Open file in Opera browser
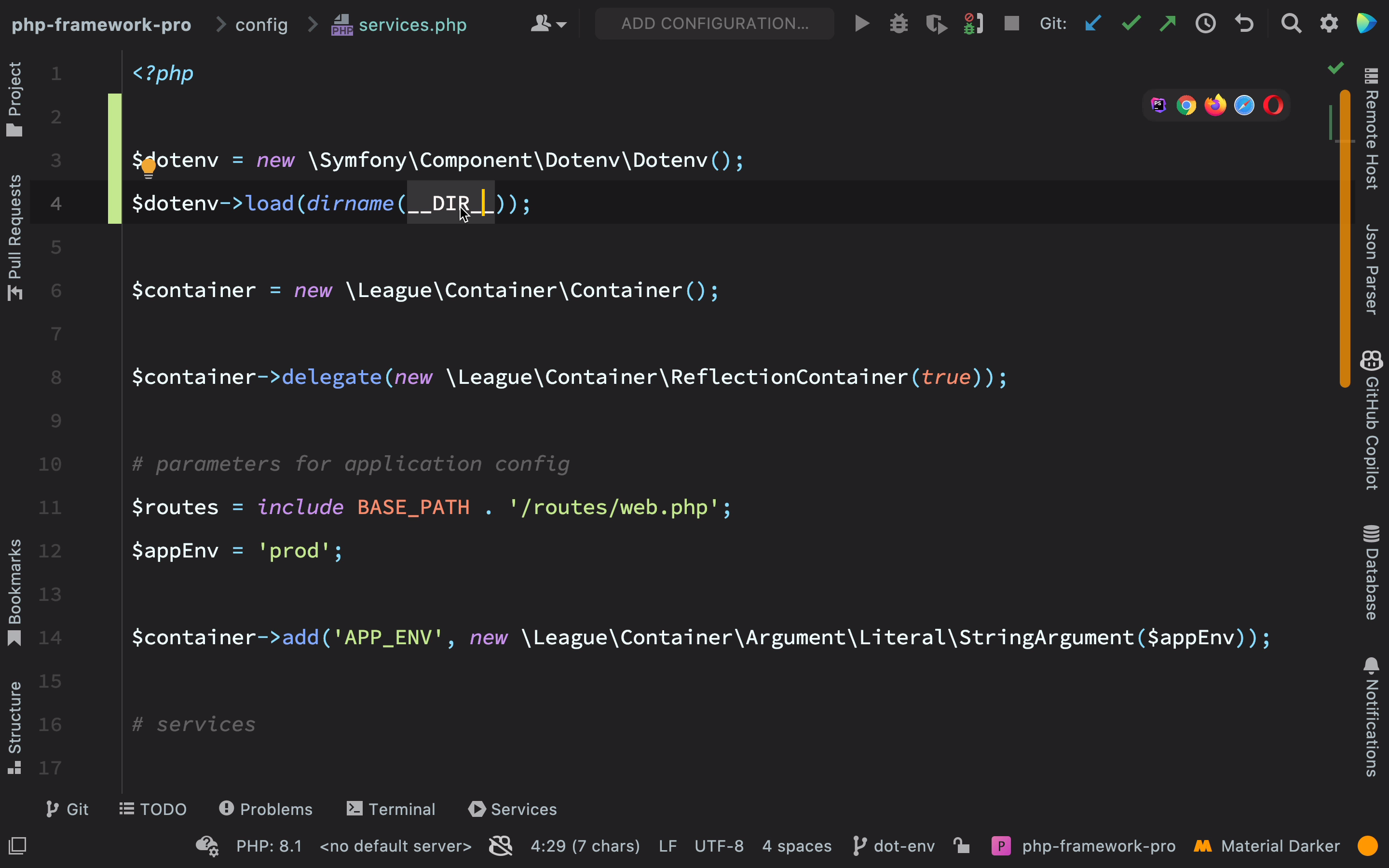The height and width of the screenshot is (868, 1389). 1273,105
